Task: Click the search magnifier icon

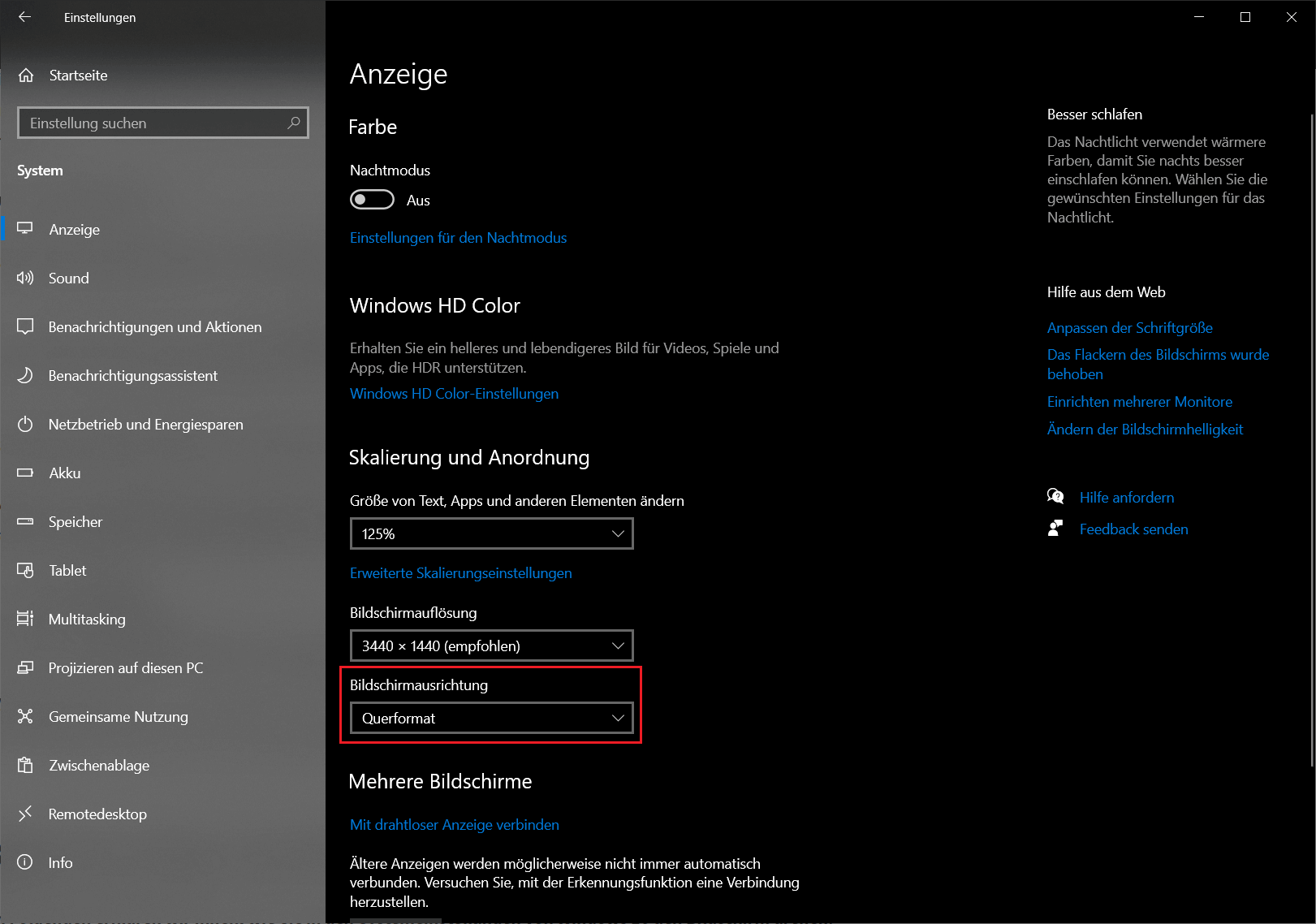Action: click(x=294, y=123)
